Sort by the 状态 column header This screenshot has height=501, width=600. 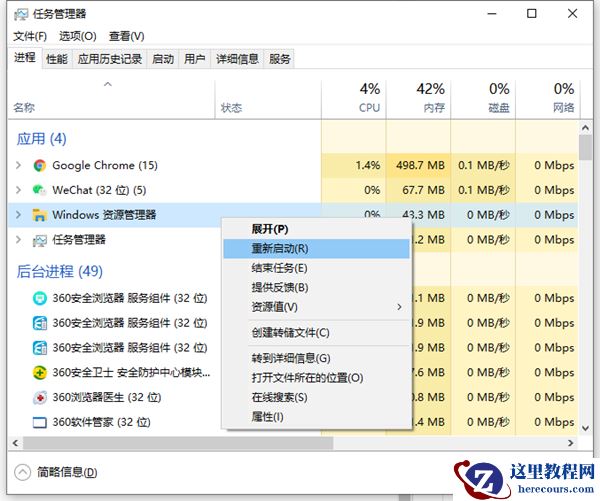268,100
